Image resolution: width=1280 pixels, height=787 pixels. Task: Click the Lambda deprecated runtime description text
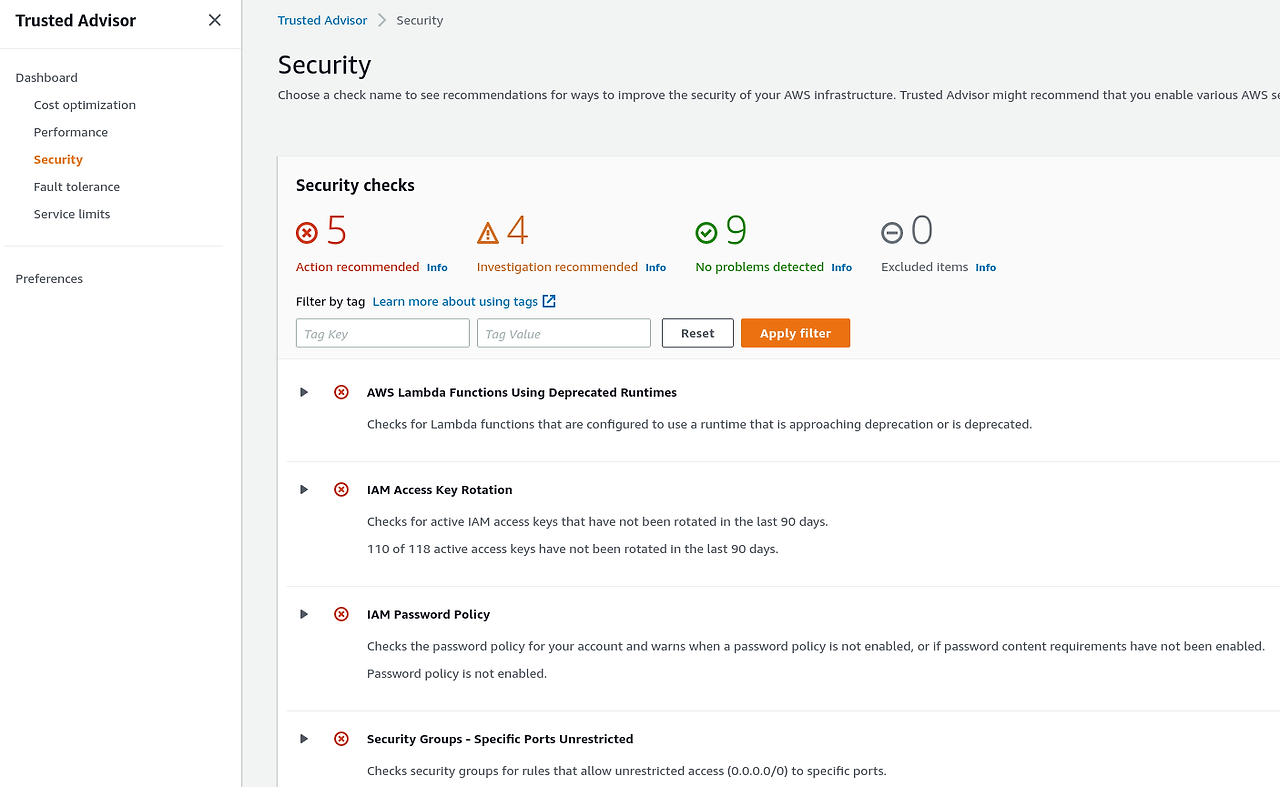699,424
